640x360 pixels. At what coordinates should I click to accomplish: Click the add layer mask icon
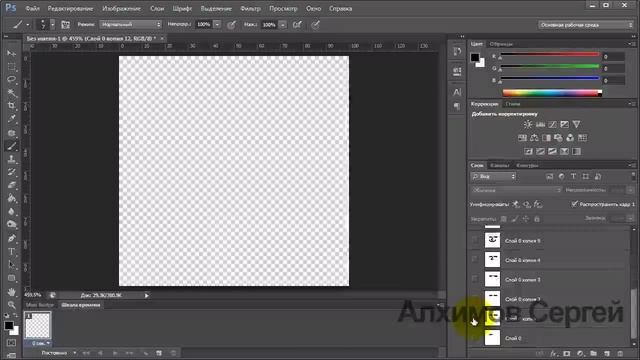click(567, 353)
